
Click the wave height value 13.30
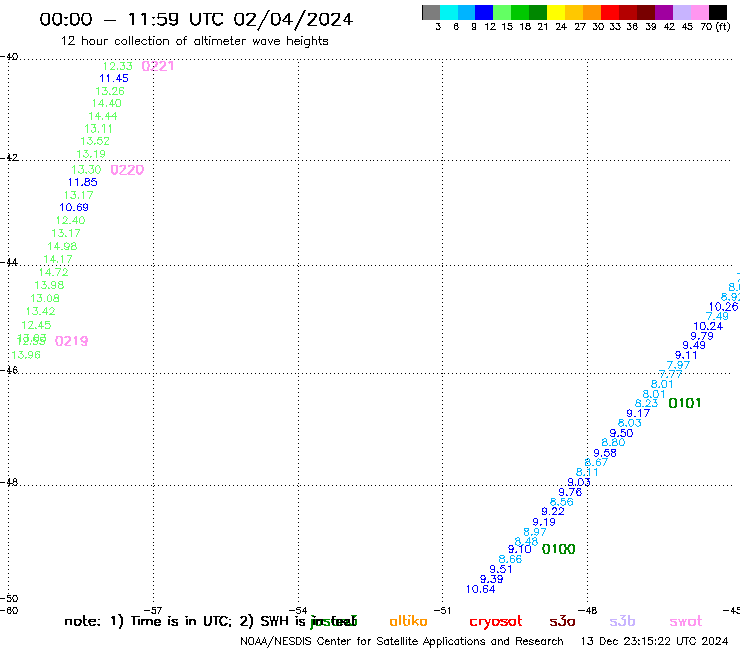click(x=86, y=170)
